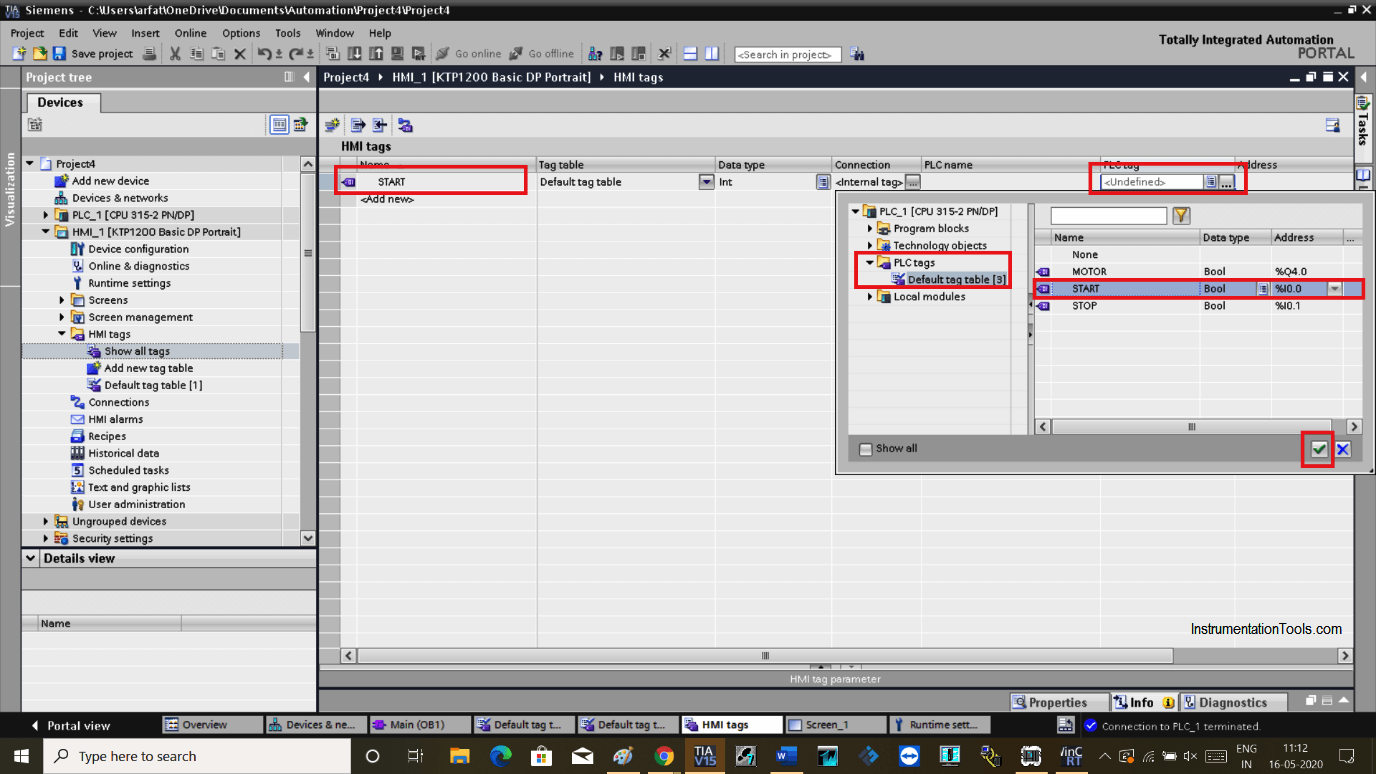This screenshot has height=774, width=1376.
Task: Click the collapse Project tree arrow icon
Action: click(x=305, y=77)
